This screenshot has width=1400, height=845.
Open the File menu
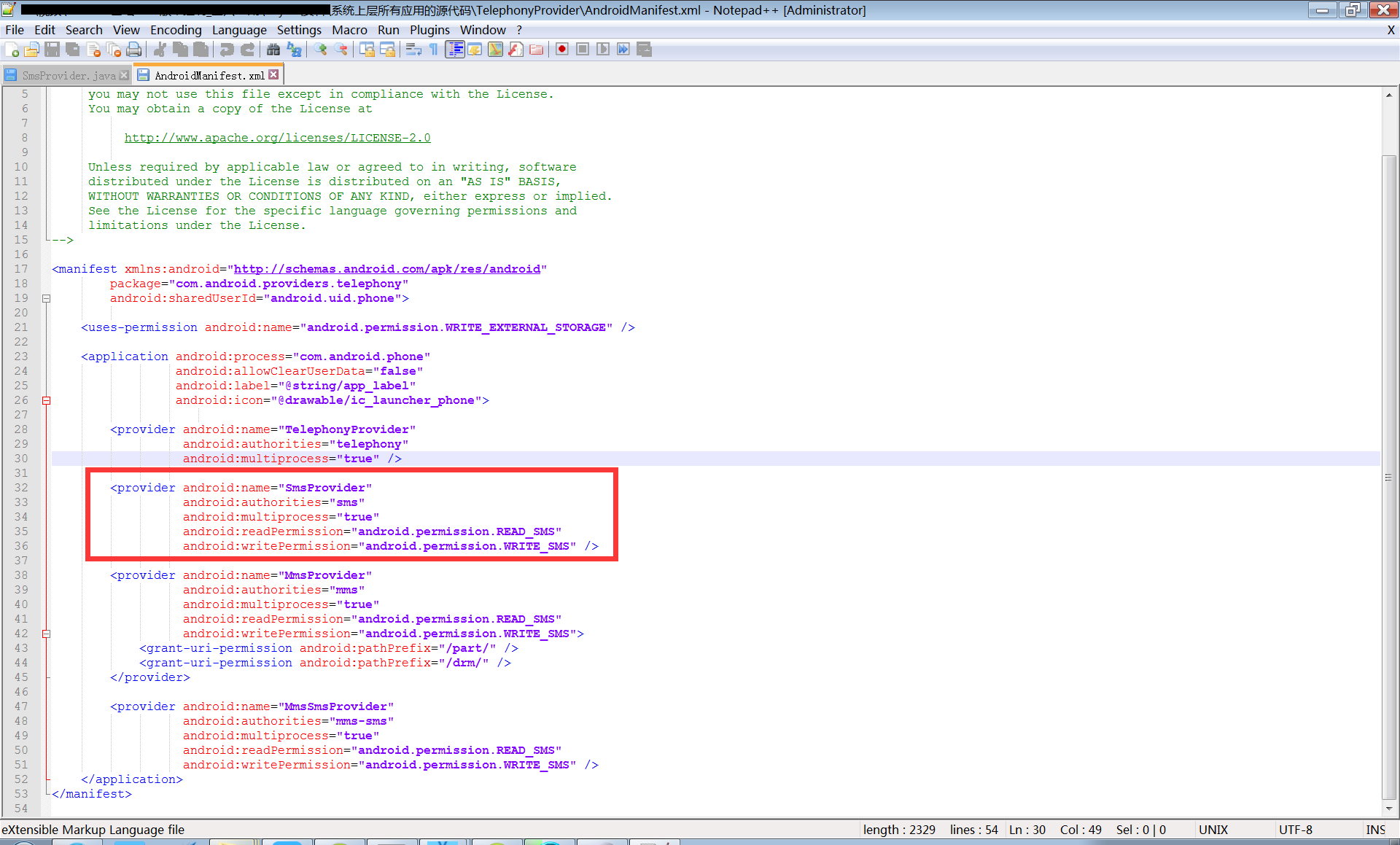pos(15,29)
